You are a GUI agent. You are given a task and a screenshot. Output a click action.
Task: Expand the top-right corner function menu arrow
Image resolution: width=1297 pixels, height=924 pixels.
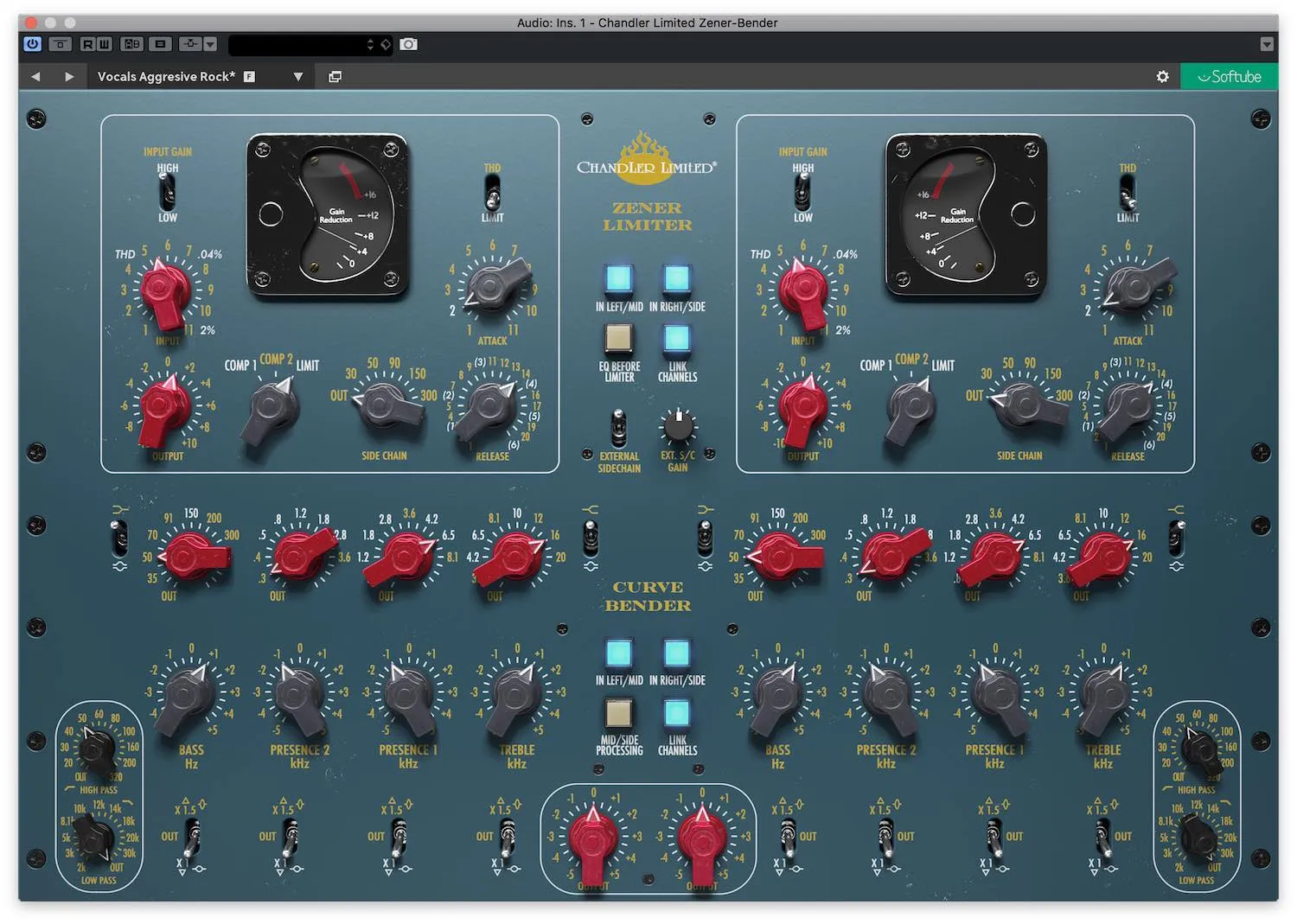1267,44
